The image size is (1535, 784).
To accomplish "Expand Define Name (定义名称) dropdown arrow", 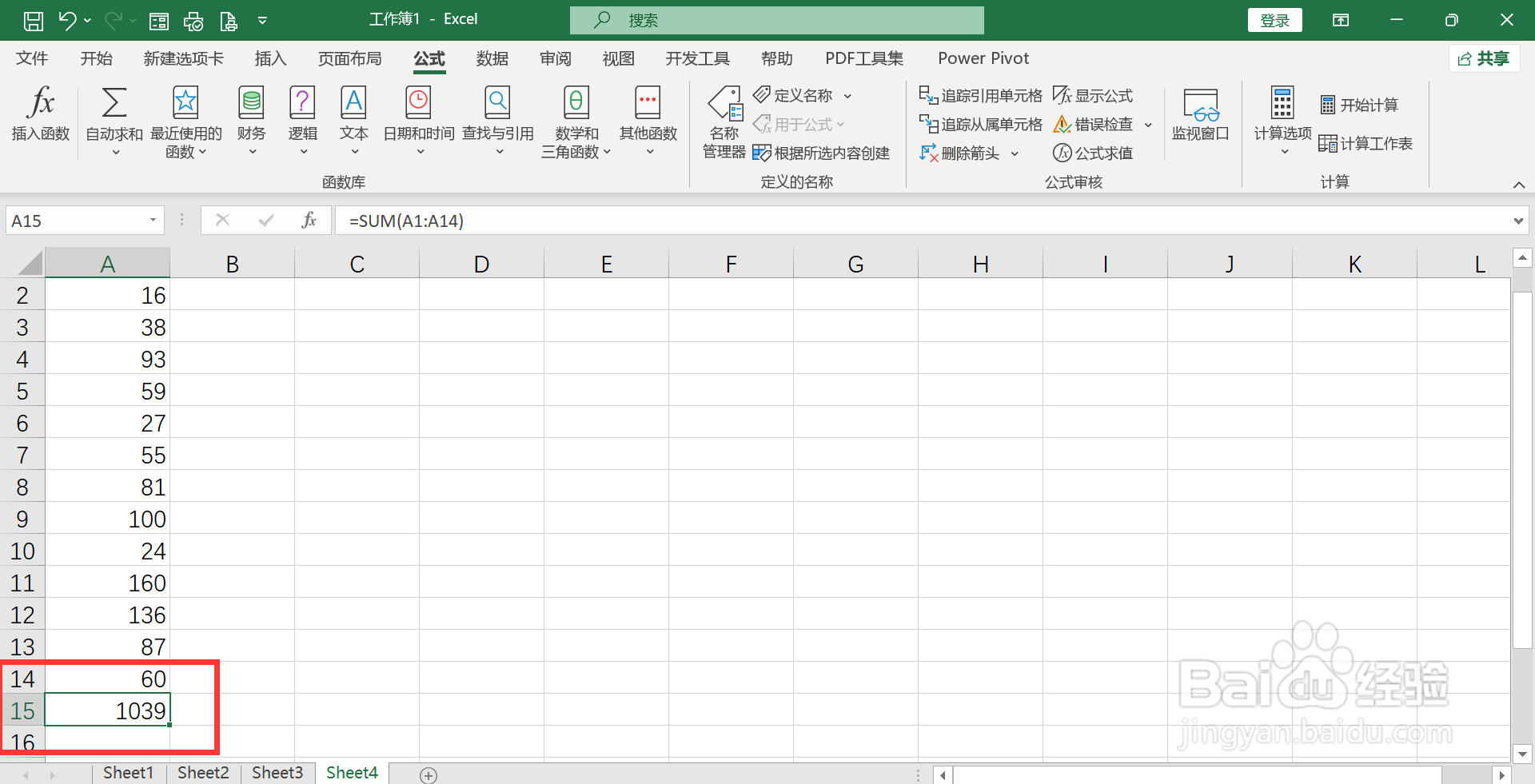I will click(x=847, y=96).
